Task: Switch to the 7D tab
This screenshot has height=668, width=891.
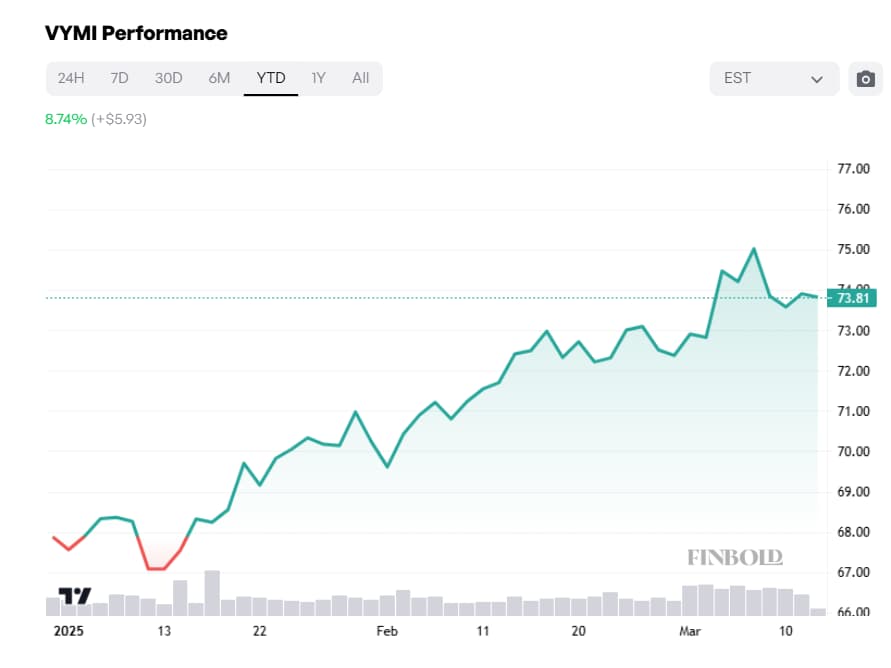Action: (x=119, y=77)
